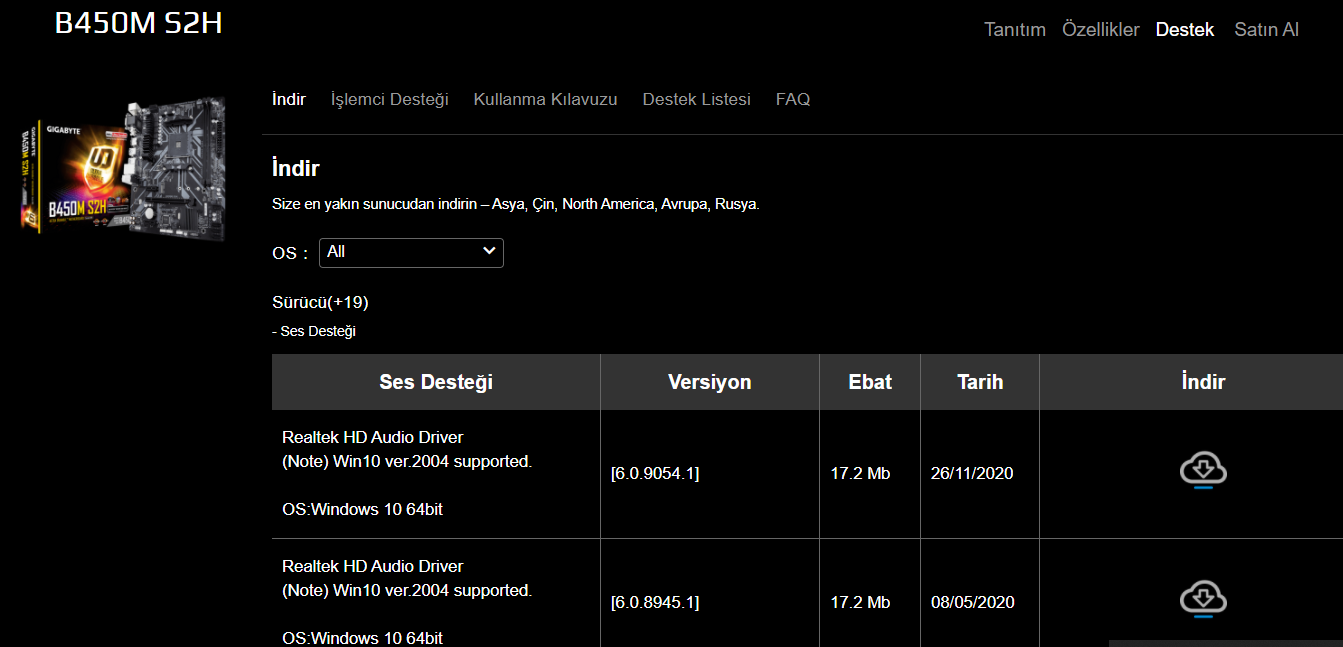Click the 17.2 Mb size in the 08/05/2020 row
1343x647 pixels.
pyautogui.click(x=860, y=602)
